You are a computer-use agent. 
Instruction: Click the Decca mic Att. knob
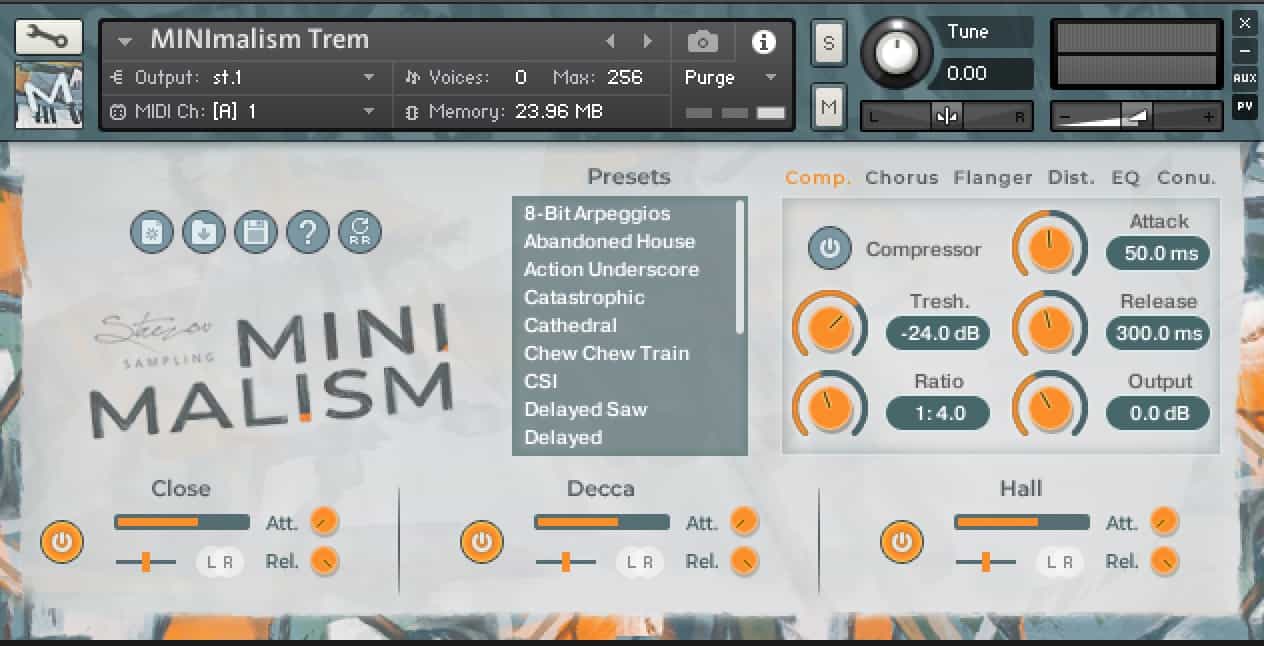(x=744, y=521)
